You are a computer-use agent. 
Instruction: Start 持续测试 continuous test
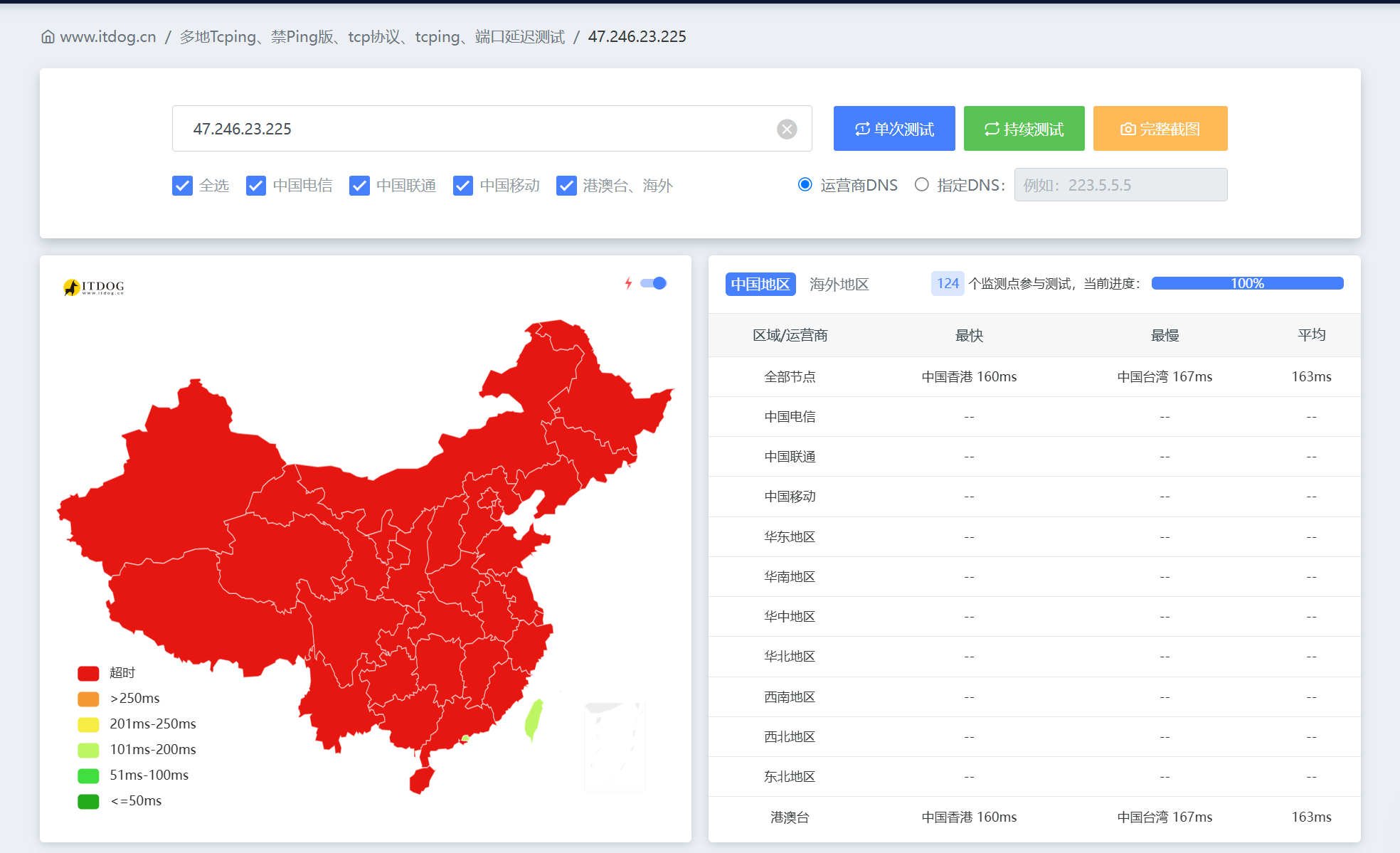(x=1024, y=129)
